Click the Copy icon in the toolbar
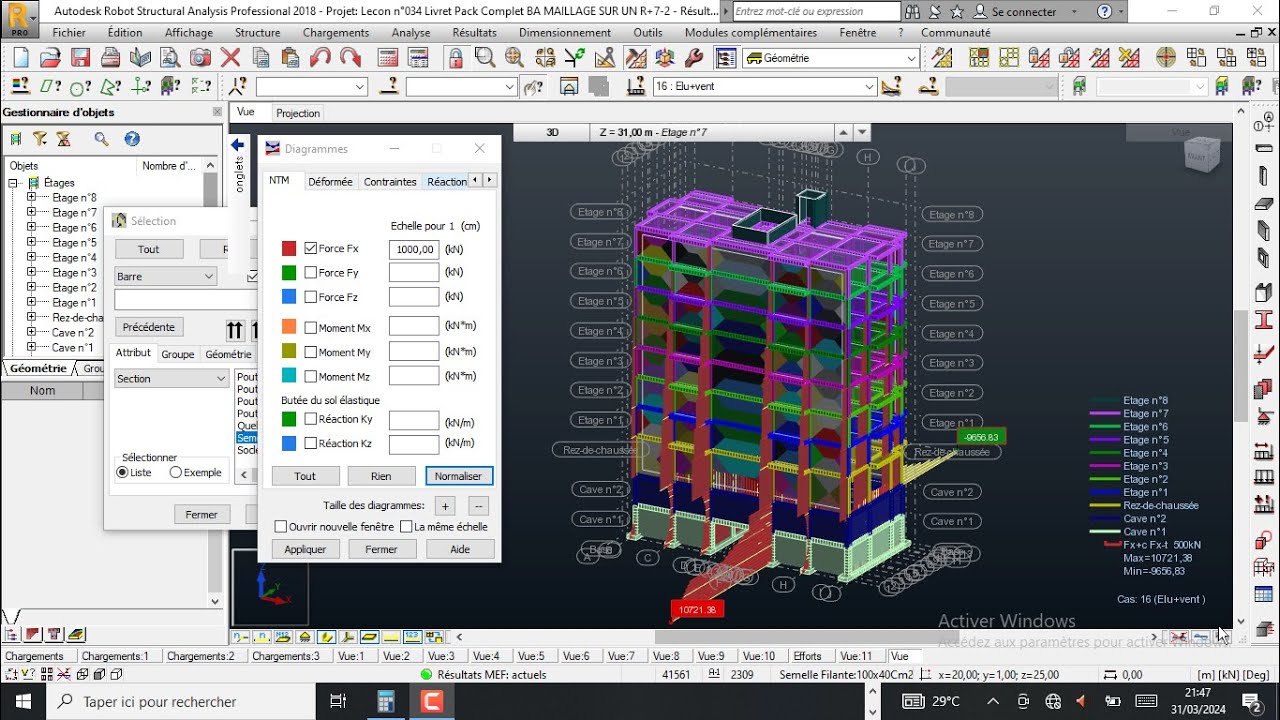This screenshot has height=720, width=1280. coord(261,58)
